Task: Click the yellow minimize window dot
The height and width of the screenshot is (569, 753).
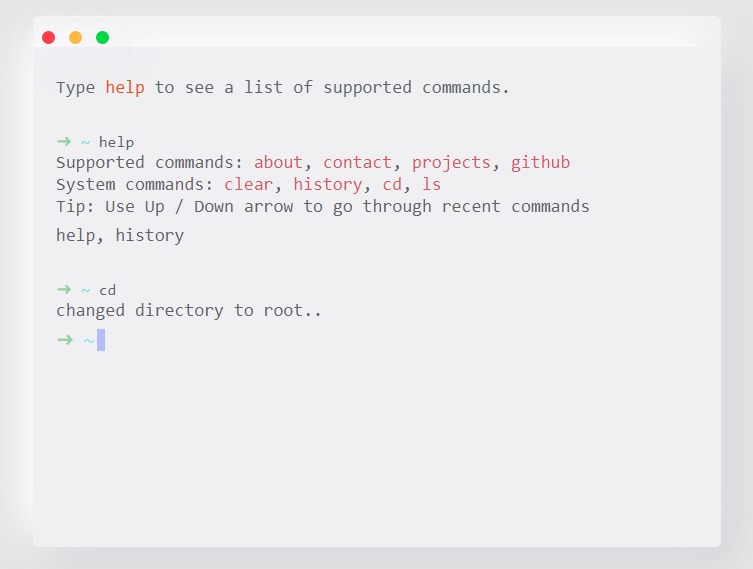Action: tap(75, 38)
